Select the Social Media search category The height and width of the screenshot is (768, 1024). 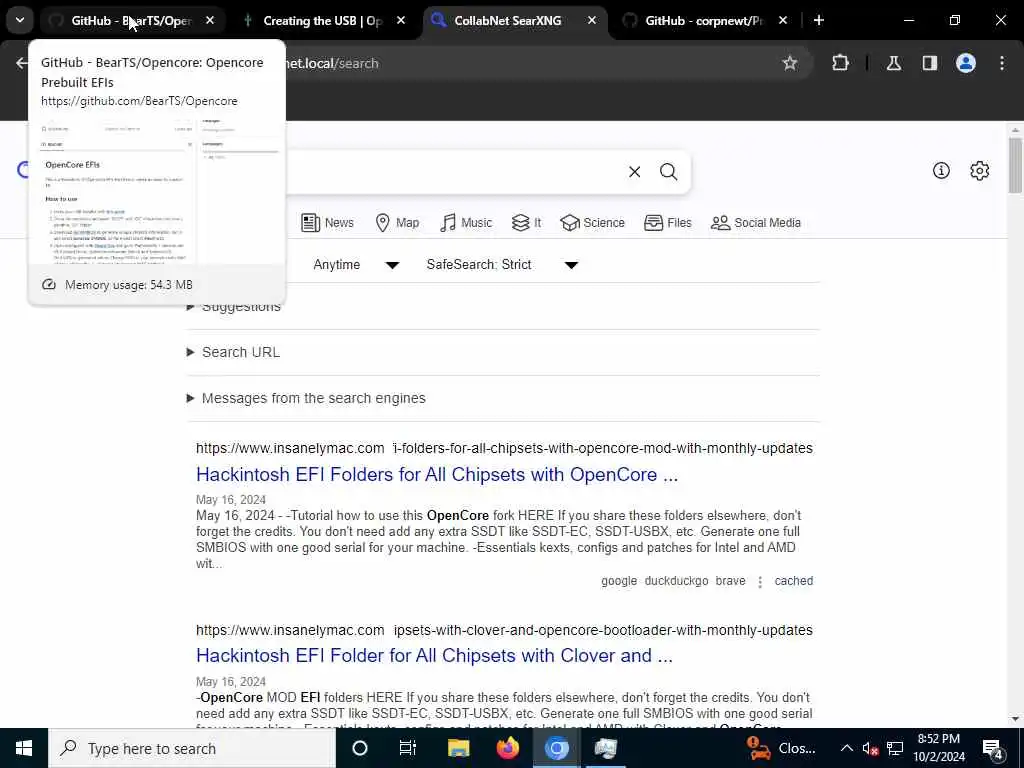tap(756, 223)
